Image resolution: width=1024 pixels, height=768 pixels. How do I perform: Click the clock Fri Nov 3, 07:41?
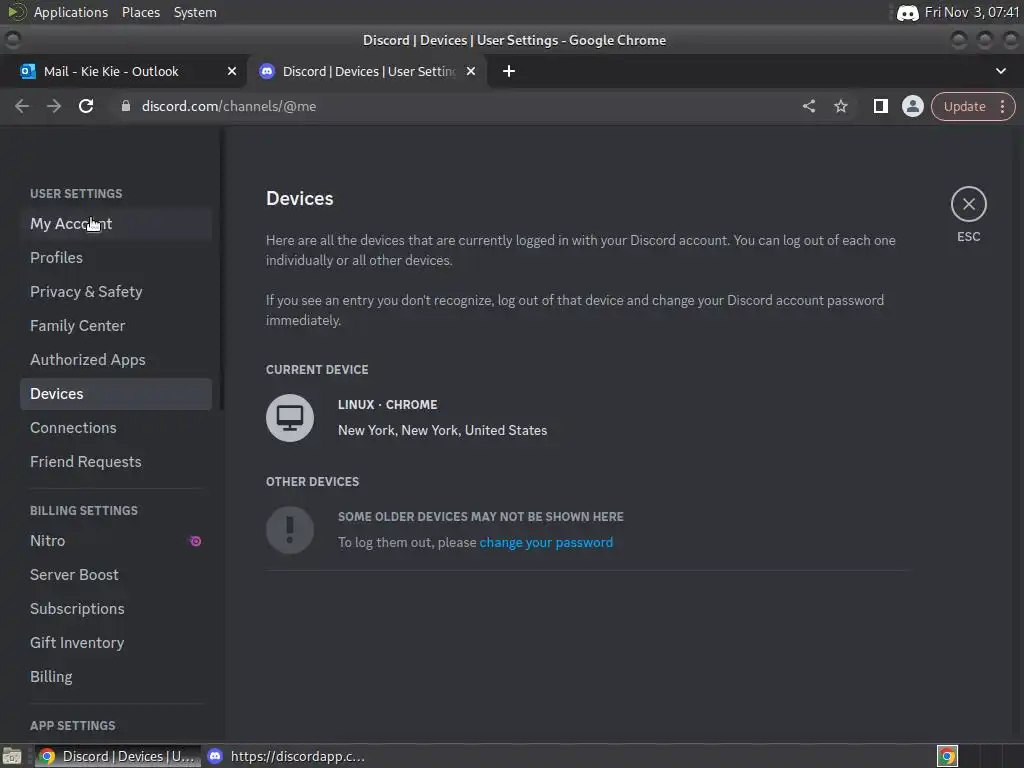pos(972,12)
